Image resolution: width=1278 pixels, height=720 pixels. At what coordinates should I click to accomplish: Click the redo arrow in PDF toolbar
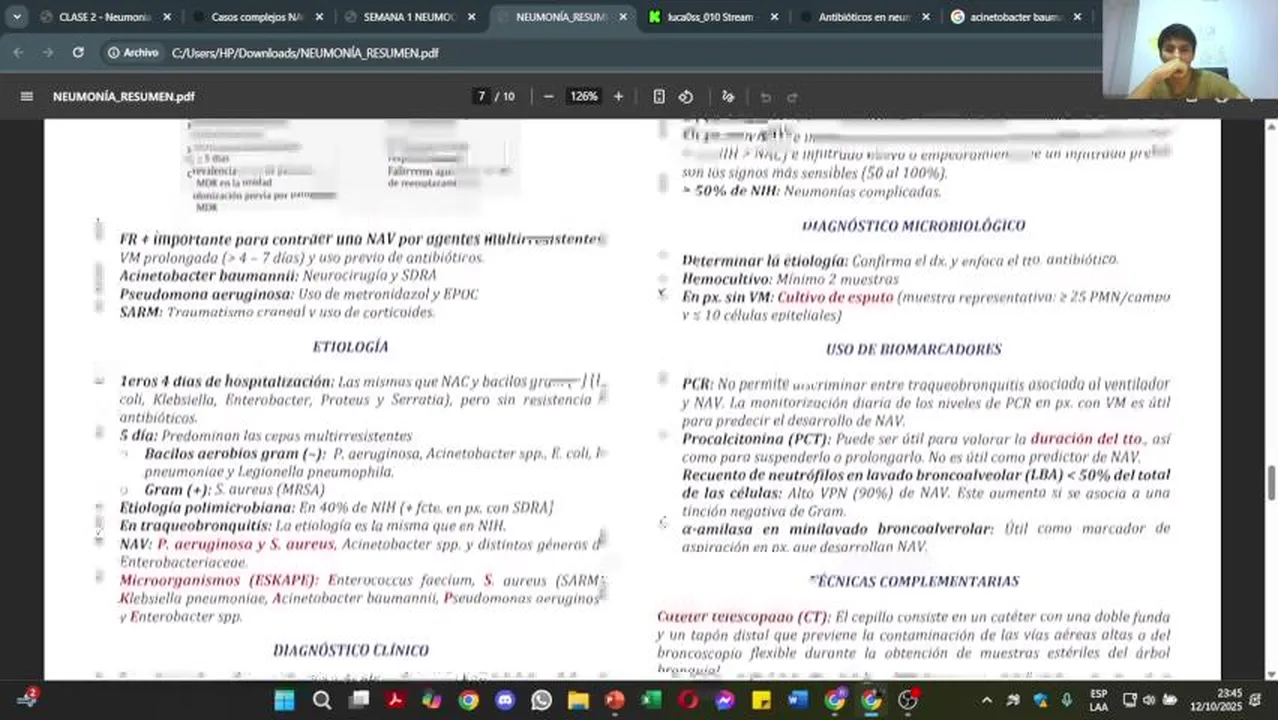tap(792, 97)
